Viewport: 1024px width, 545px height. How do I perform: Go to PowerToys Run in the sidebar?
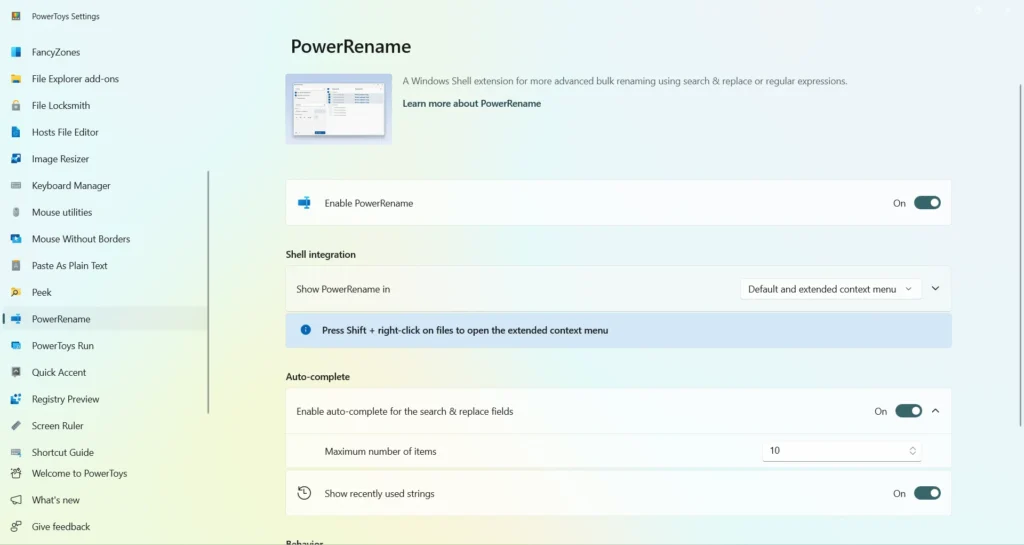click(63, 346)
